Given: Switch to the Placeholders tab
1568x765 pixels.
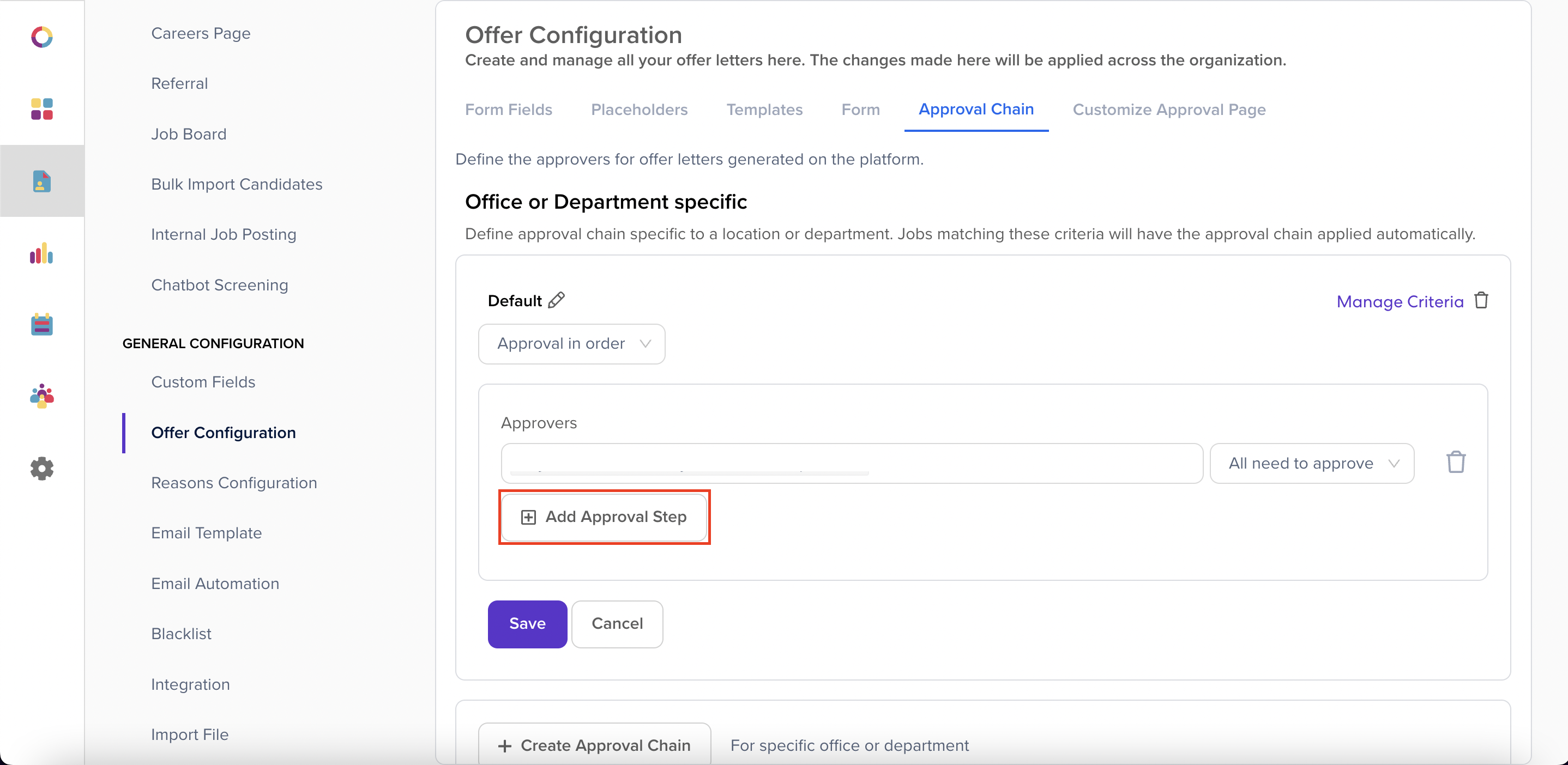Looking at the screenshot, I should 639,110.
